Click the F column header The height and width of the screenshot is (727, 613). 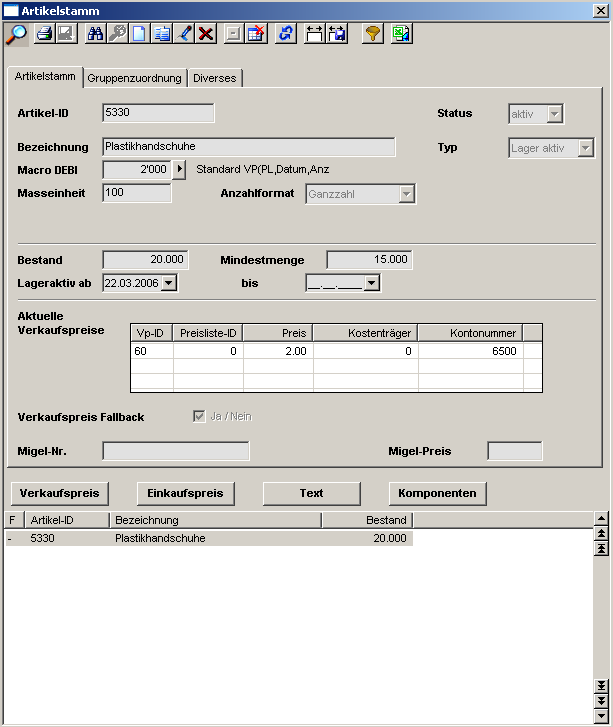(x=14, y=520)
